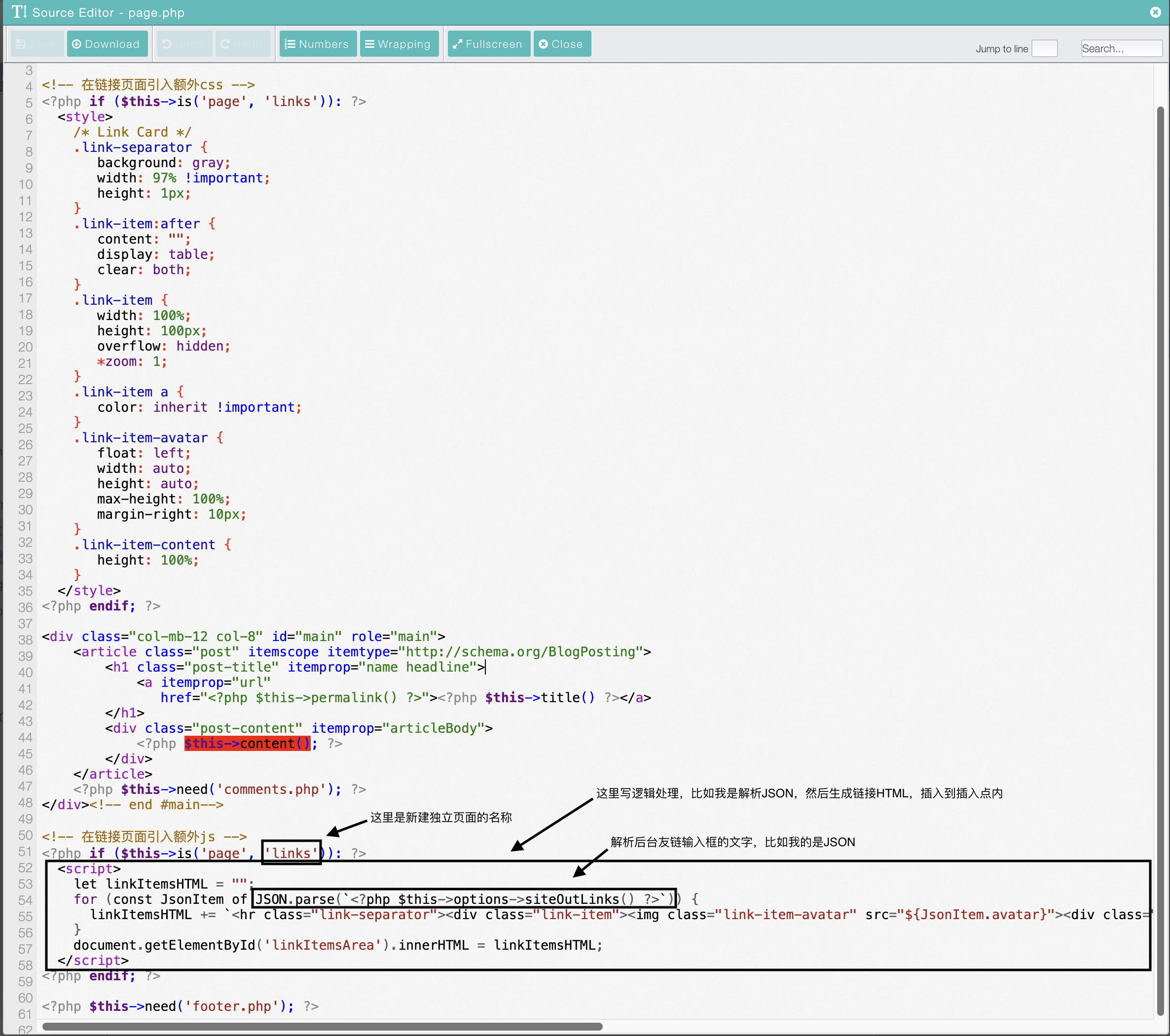
Task: Click the '<!-- end #main-->' comment
Action: point(156,805)
